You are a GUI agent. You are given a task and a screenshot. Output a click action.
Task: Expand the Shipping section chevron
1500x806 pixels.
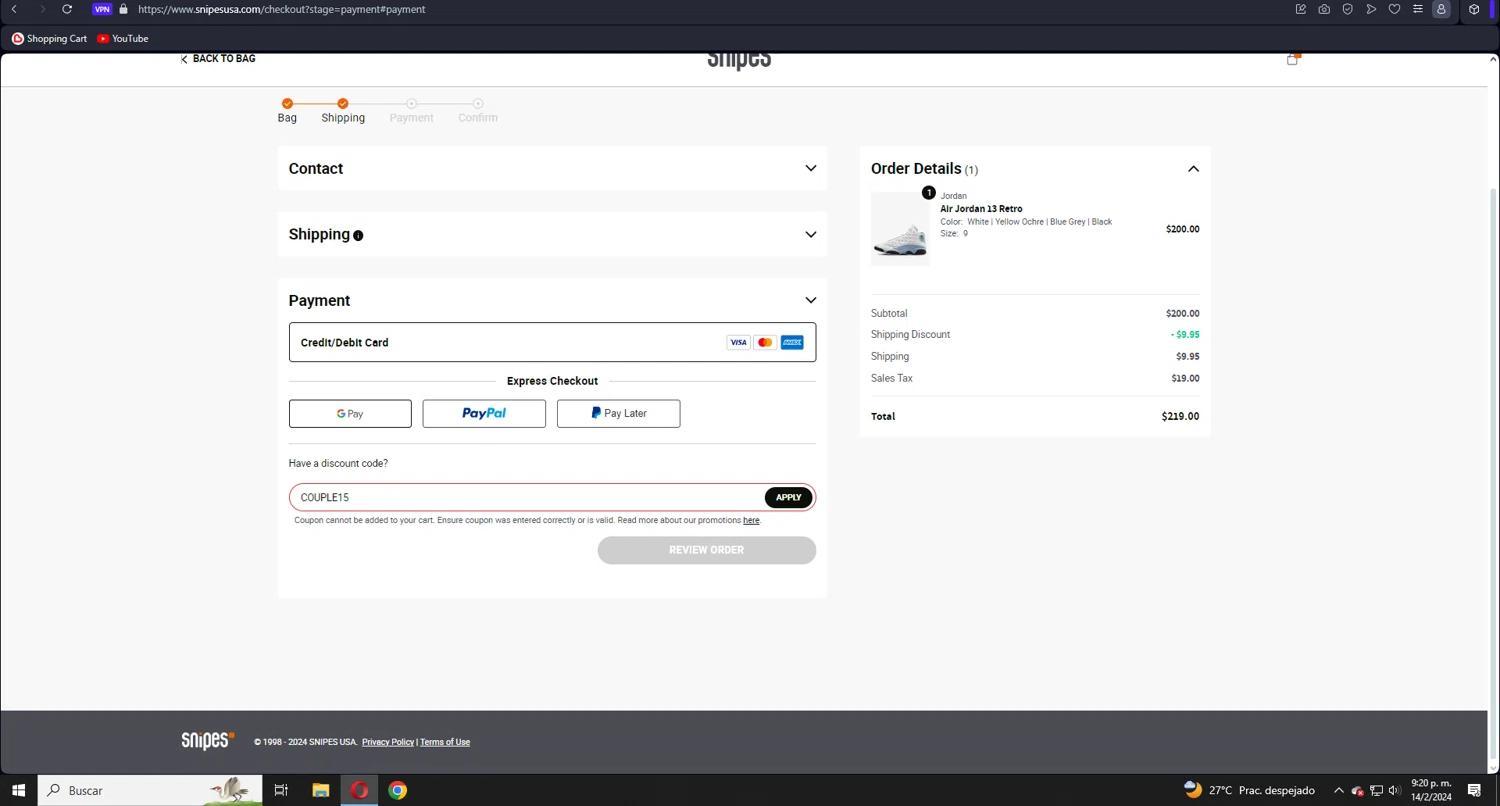[x=811, y=234]
